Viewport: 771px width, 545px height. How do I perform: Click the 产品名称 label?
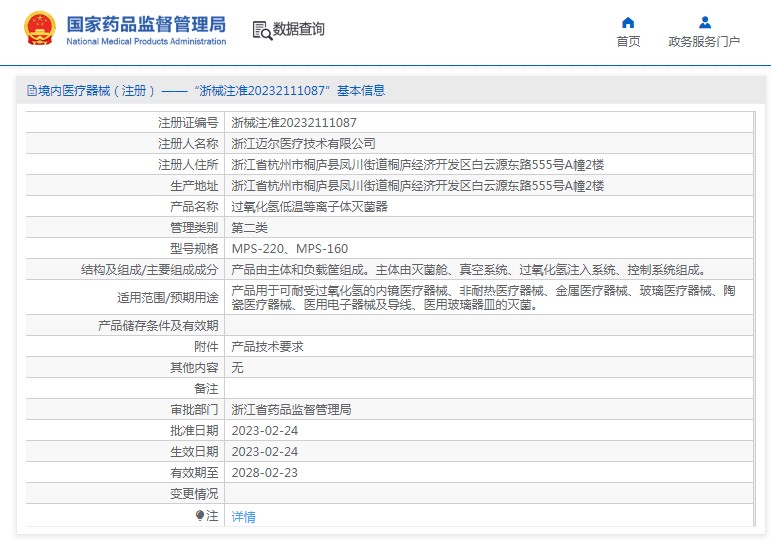pos(194,207)
